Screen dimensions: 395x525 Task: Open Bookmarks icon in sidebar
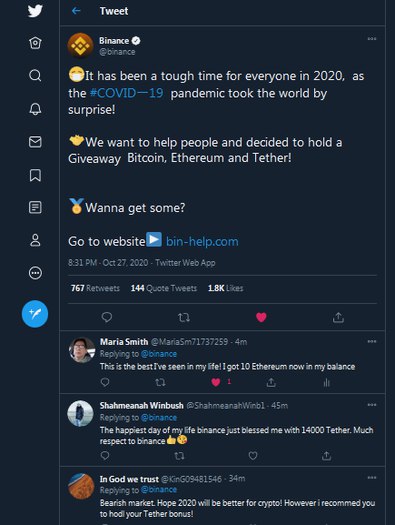[35, 175]
